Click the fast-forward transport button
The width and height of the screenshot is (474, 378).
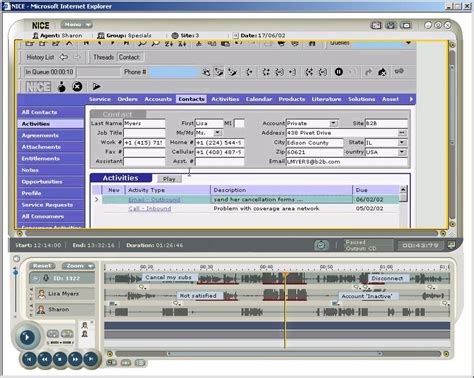click(x=75, y=359)
